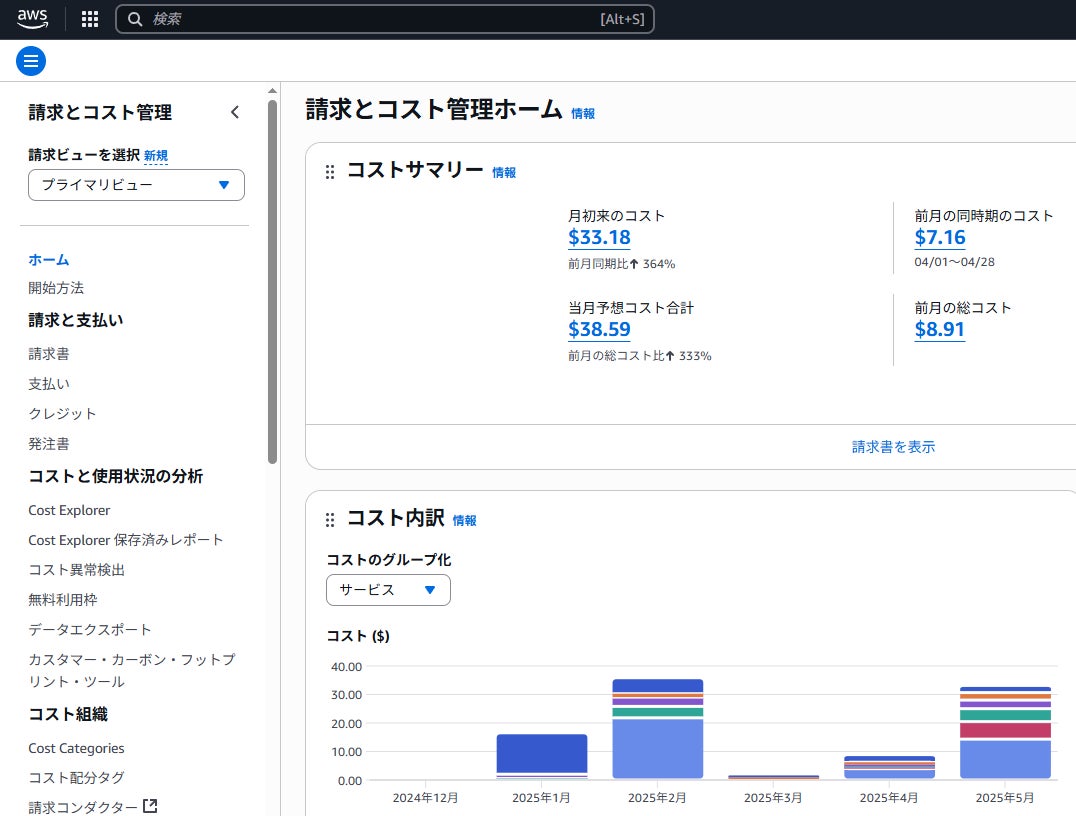Click in the 検索 search field

(x=370, y=19)
